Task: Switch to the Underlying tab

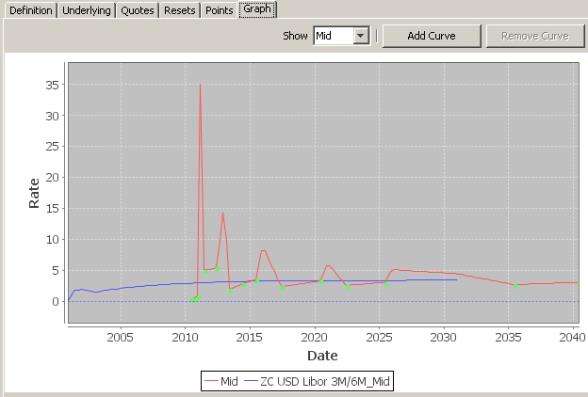Action: pyautogui.click(x=86, y=10)
